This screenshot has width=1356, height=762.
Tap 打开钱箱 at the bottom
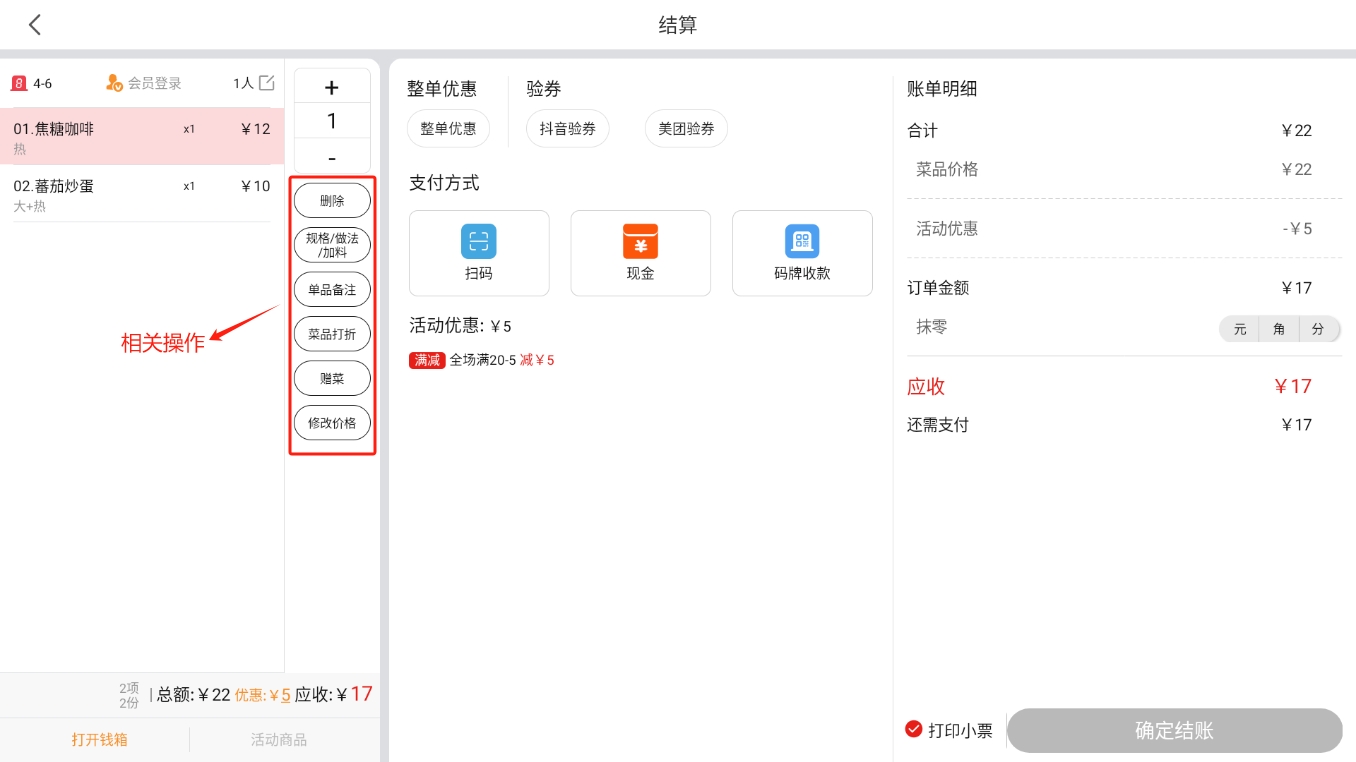99,740
